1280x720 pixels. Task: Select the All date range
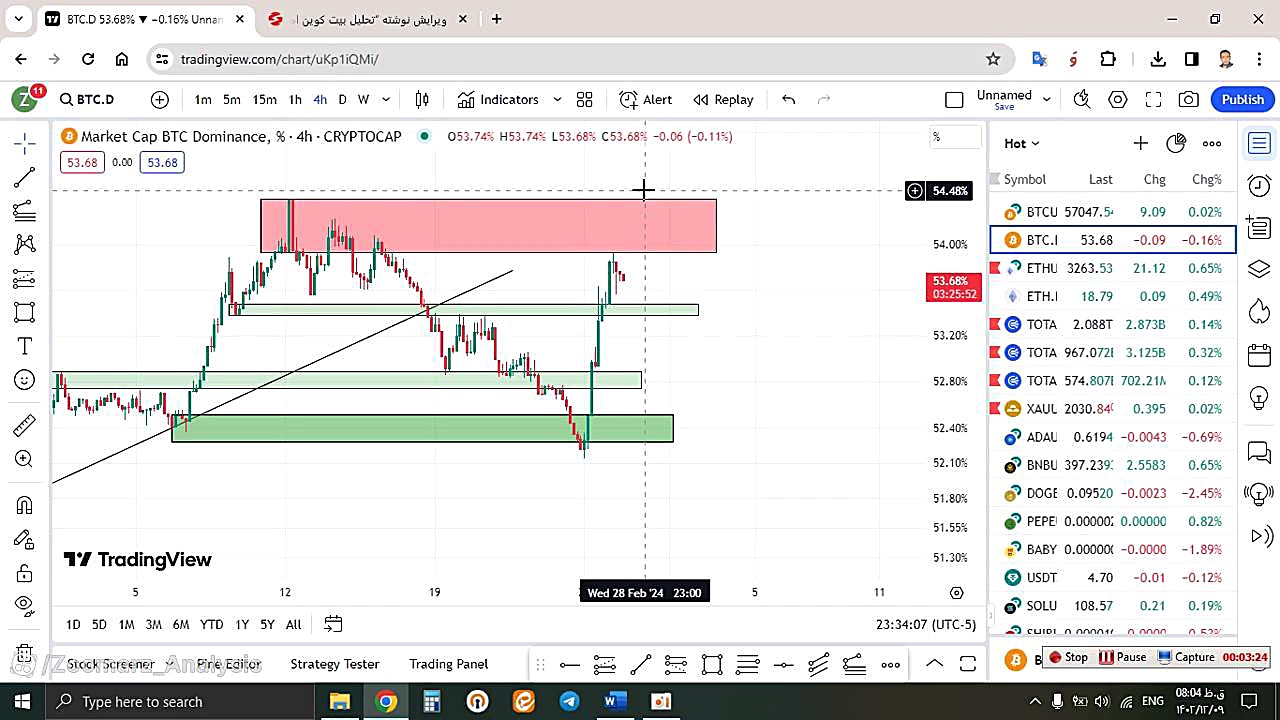pos(293,624)
